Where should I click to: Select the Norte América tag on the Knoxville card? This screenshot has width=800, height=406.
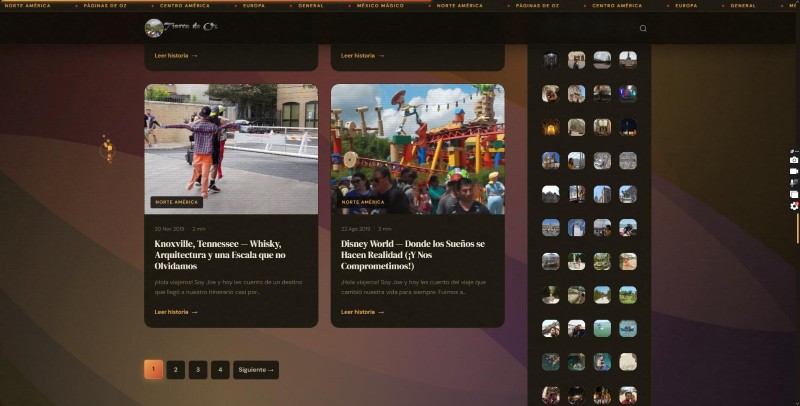point(177,202)
